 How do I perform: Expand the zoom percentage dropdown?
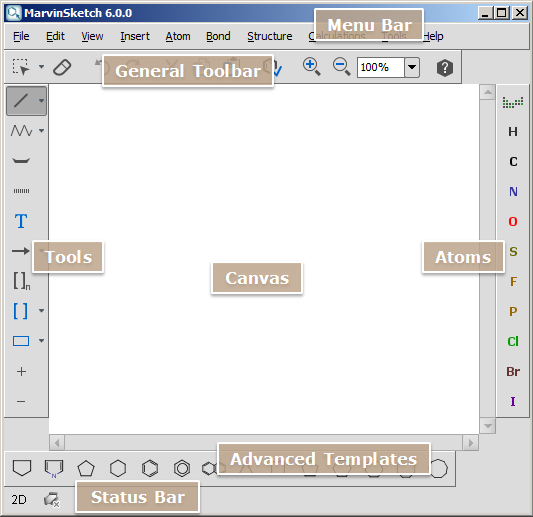[412, 67]
